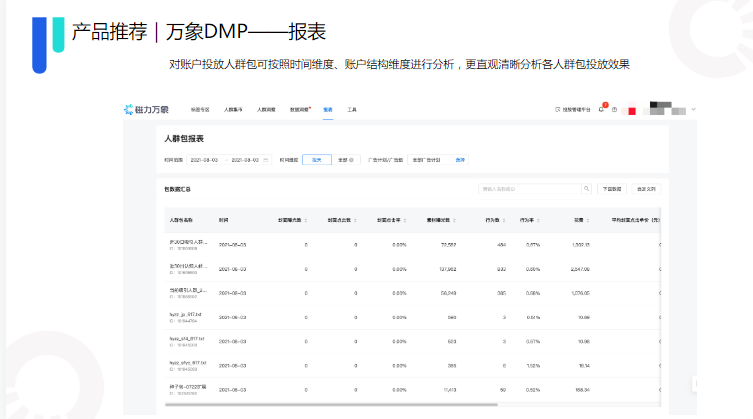753x419 pixels.
Task: Open the 工具 tab
Action: pyautogui.click(x=352, y=110)
